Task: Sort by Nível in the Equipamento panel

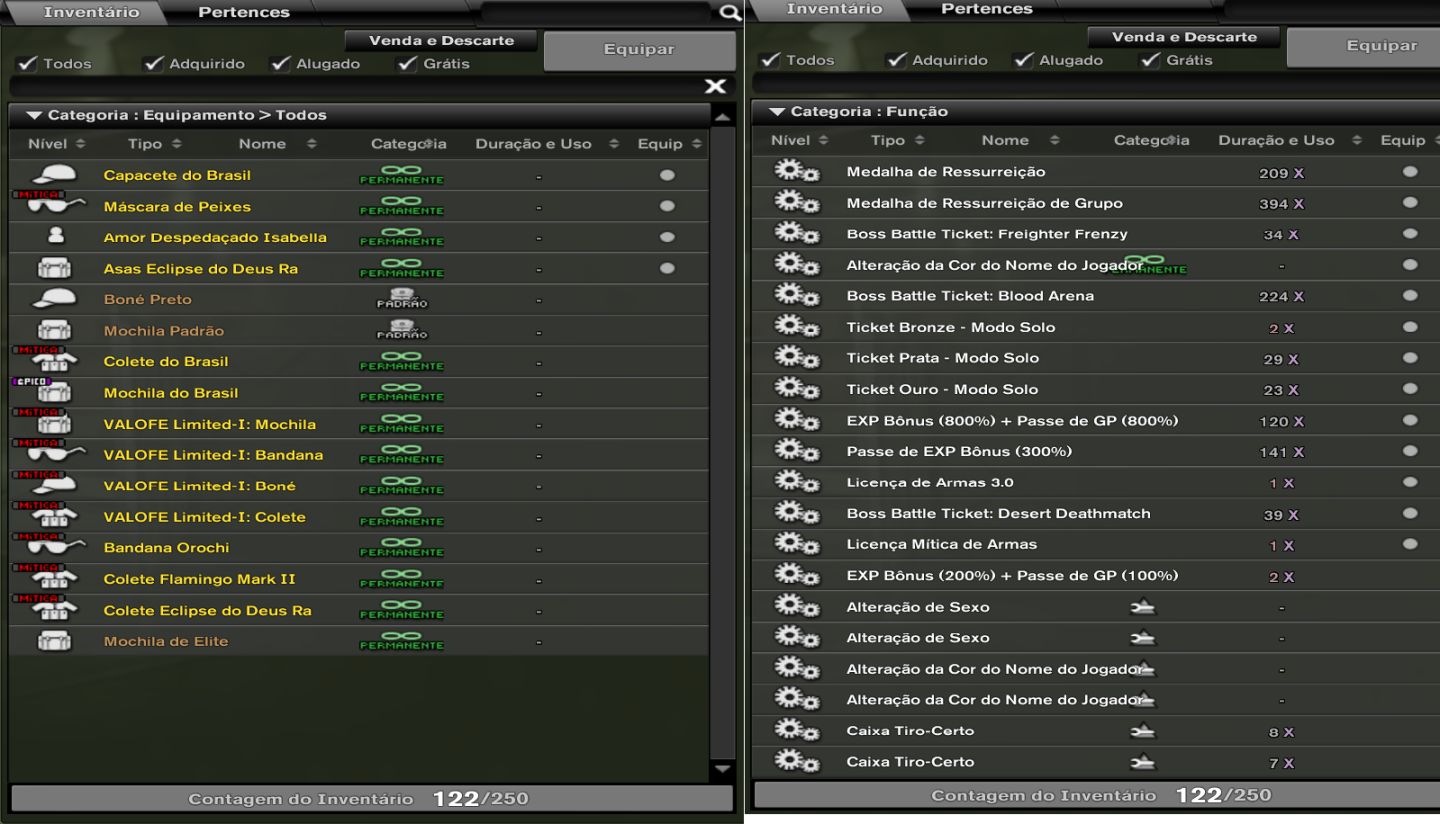Action: (x=57, y=144)
